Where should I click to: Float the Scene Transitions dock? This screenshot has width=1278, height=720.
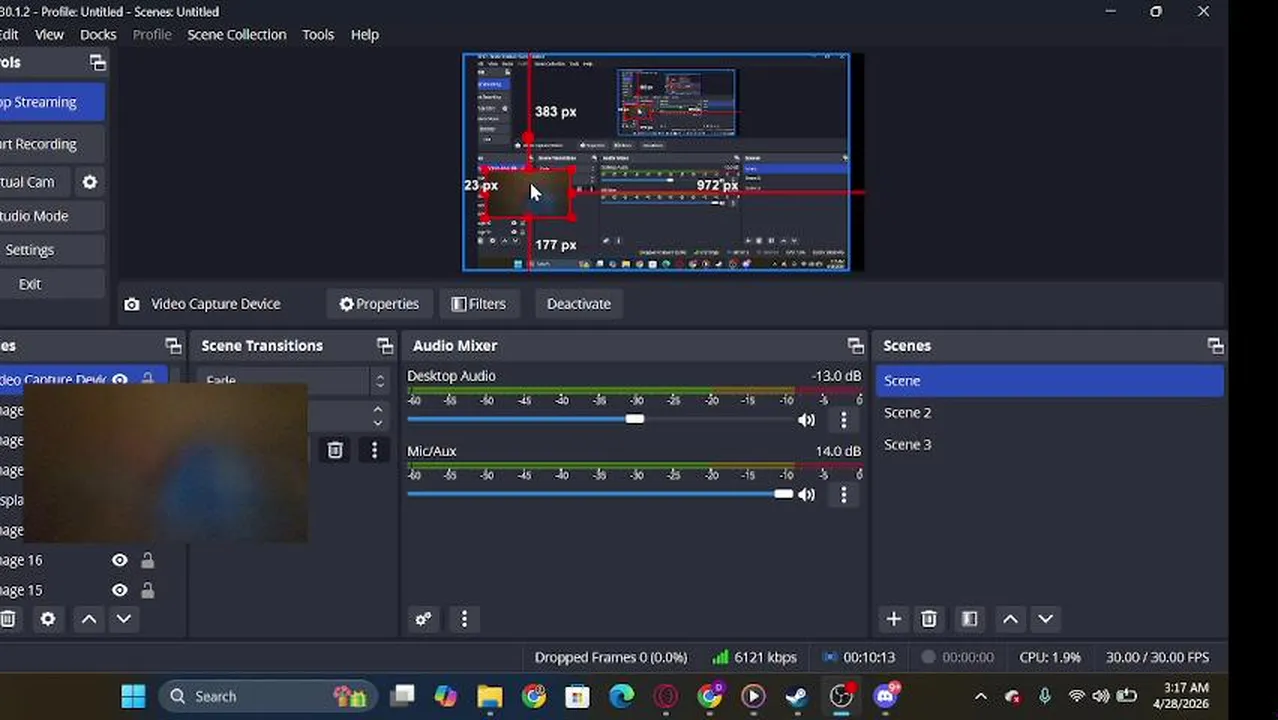click(x=385, y=346)
